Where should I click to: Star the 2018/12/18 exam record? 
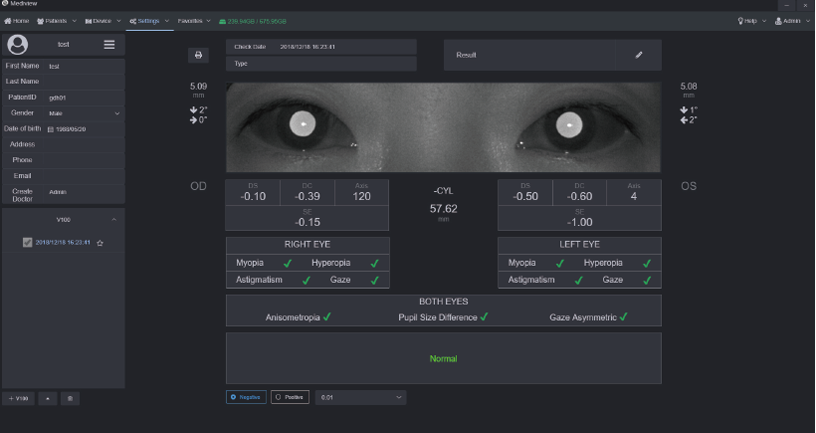pos(100,243)
